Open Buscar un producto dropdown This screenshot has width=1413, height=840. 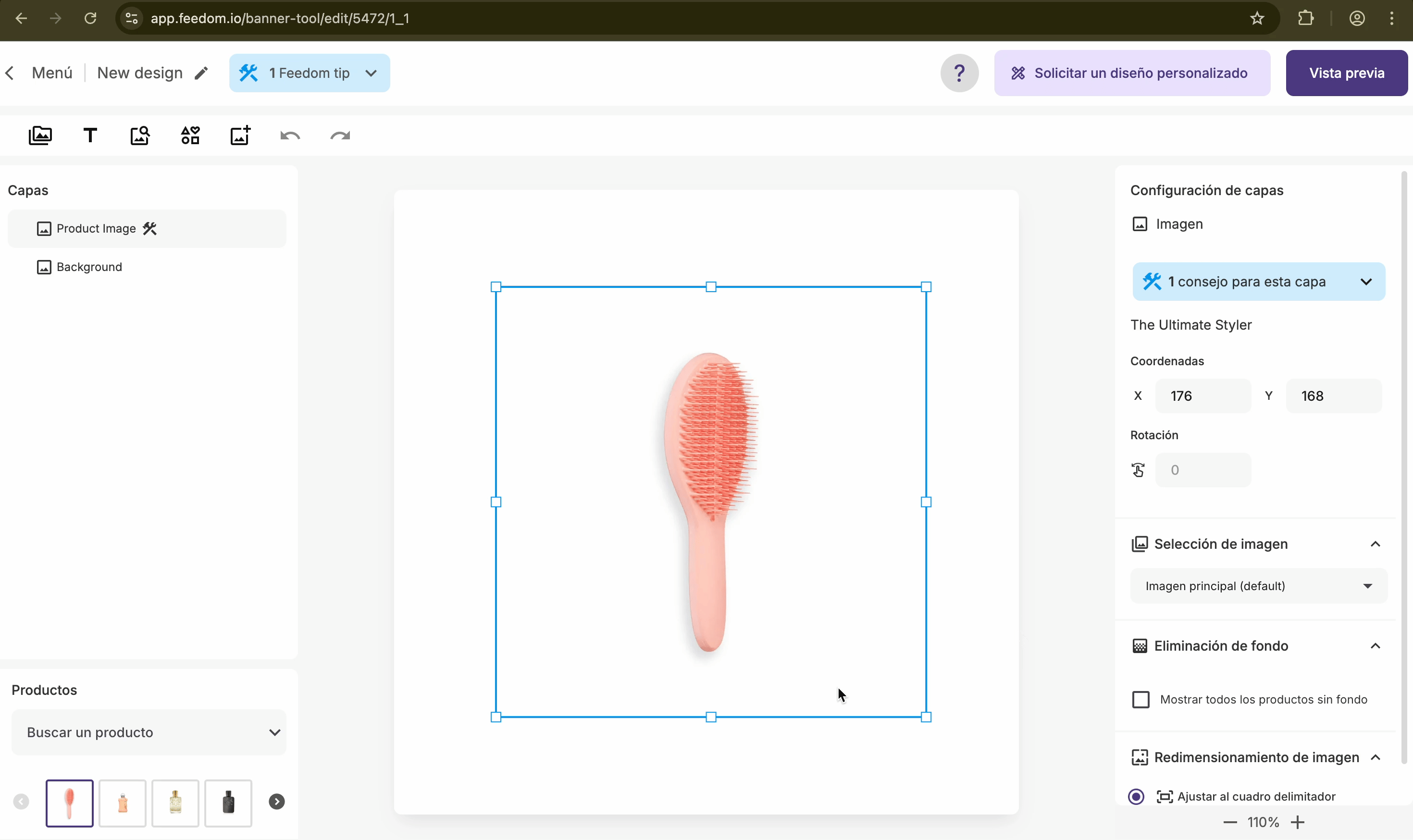pos(149,732)
